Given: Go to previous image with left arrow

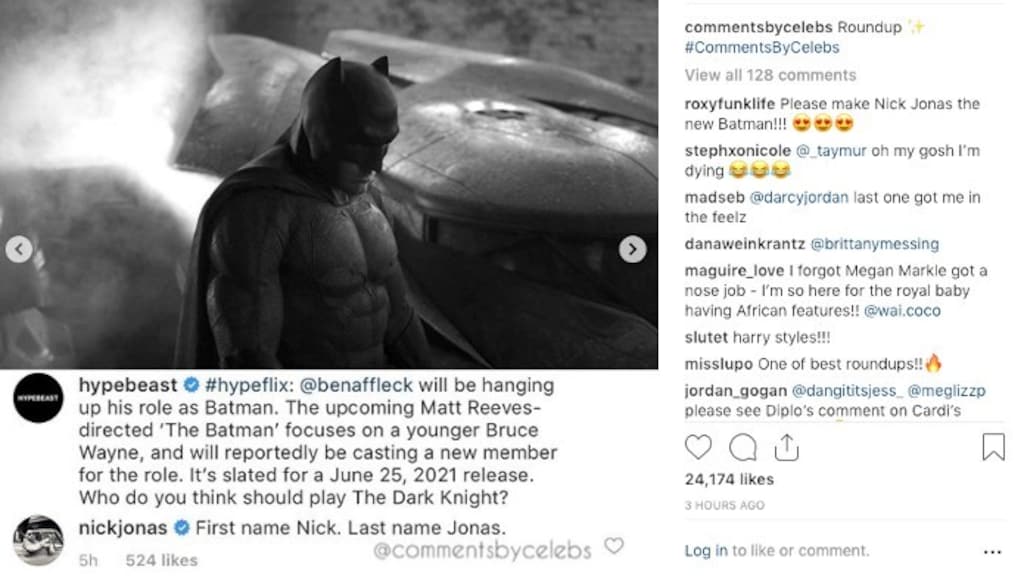Looking at the screenshot, I should point(19,249).
